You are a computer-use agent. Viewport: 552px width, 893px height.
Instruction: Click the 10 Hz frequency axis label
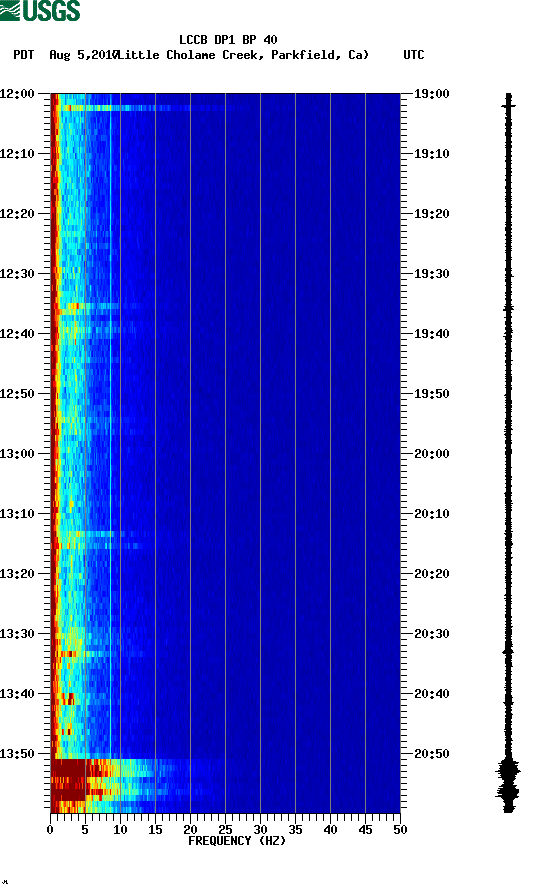pyautogui.click(x=120, y=830)
